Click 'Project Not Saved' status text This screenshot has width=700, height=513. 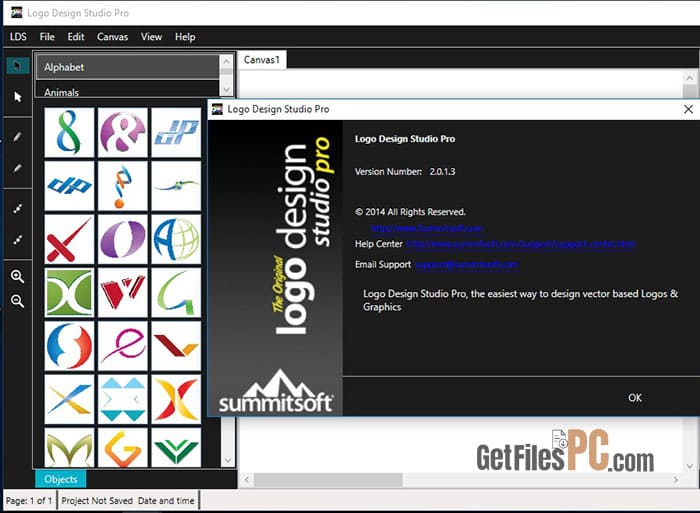97,500
